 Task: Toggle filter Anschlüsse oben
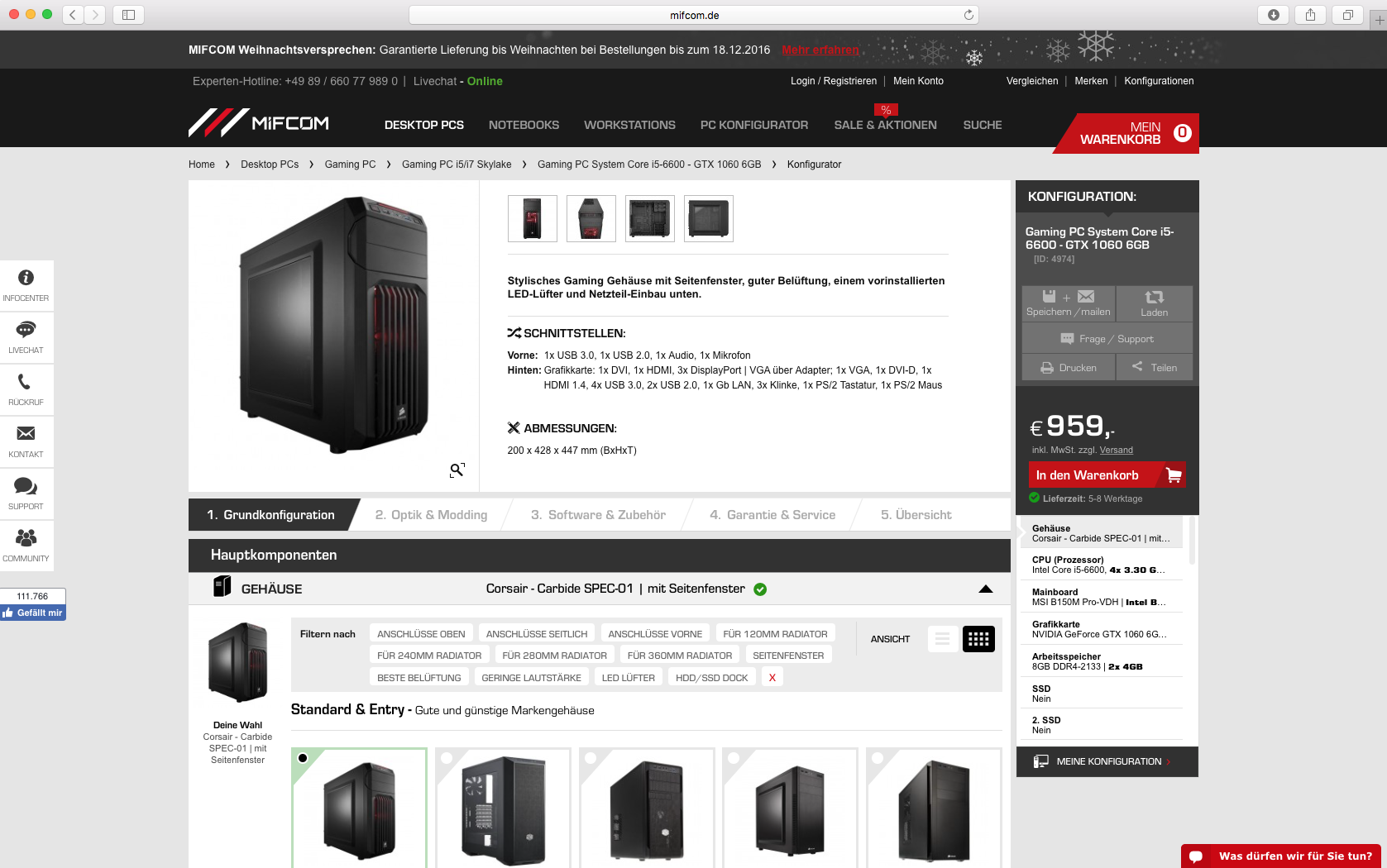click(421, 634)
